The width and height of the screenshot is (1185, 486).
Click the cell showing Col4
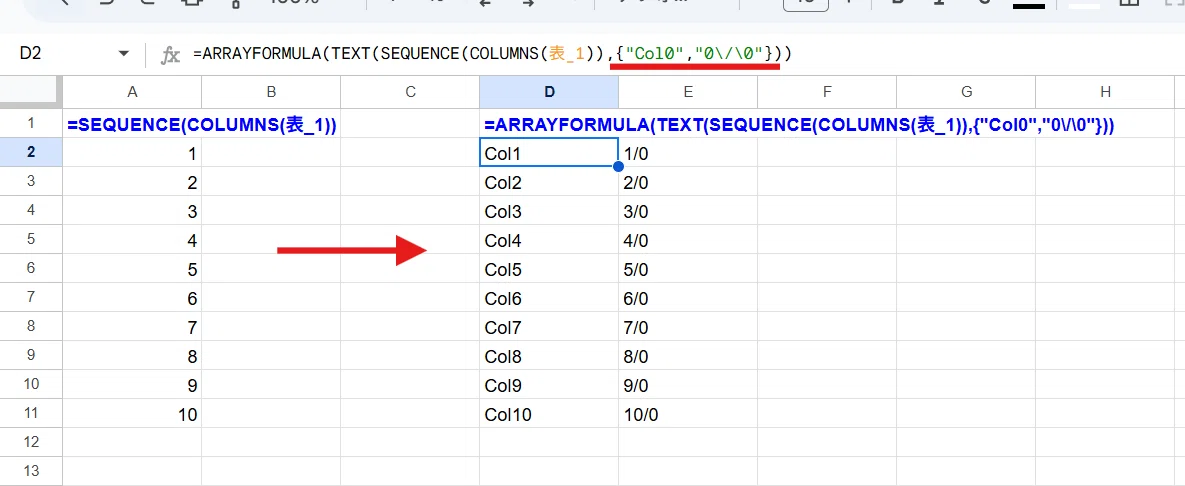(549, 240)
